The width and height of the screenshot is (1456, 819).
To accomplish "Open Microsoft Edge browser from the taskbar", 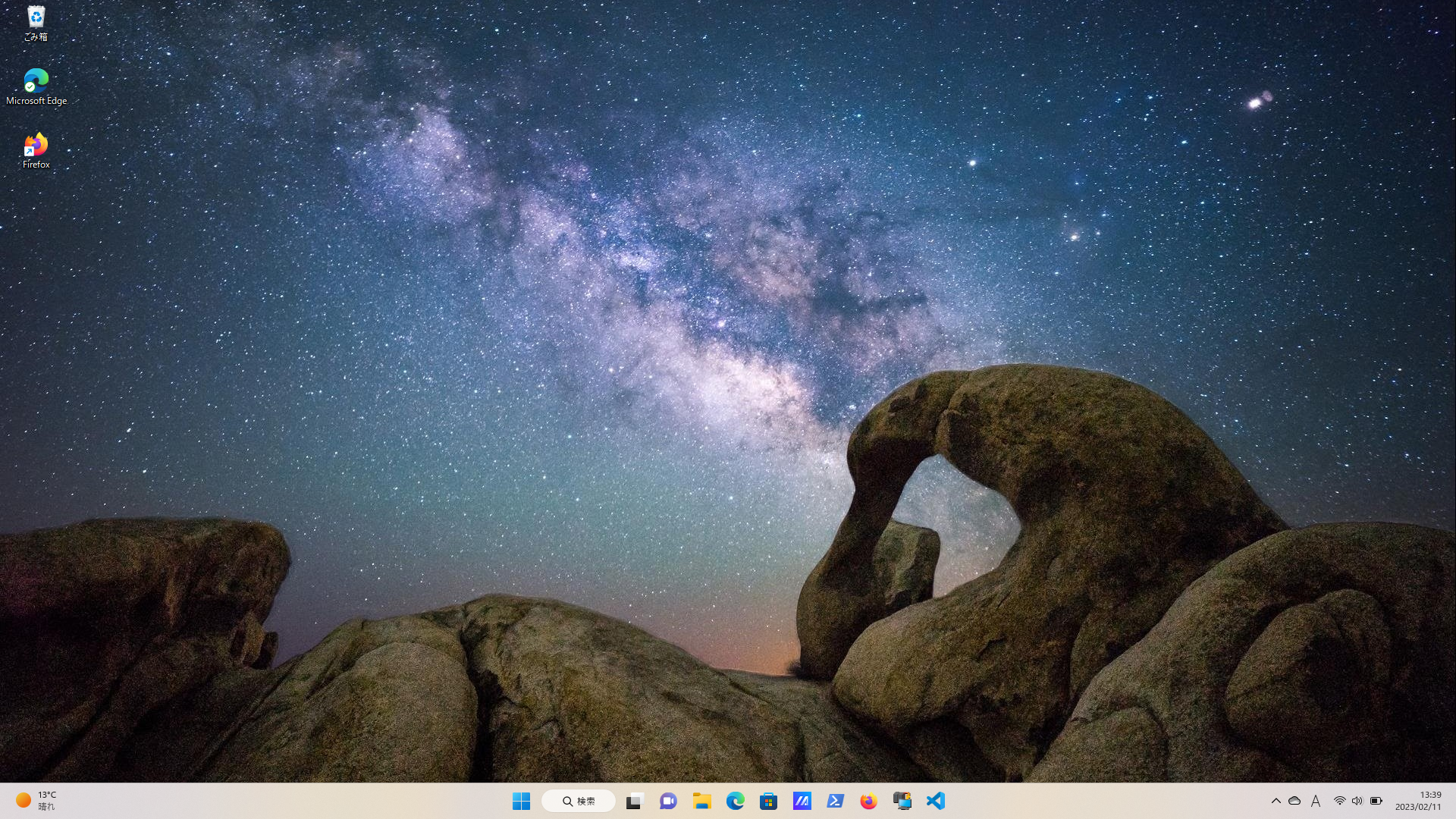I will pos(735,801).
